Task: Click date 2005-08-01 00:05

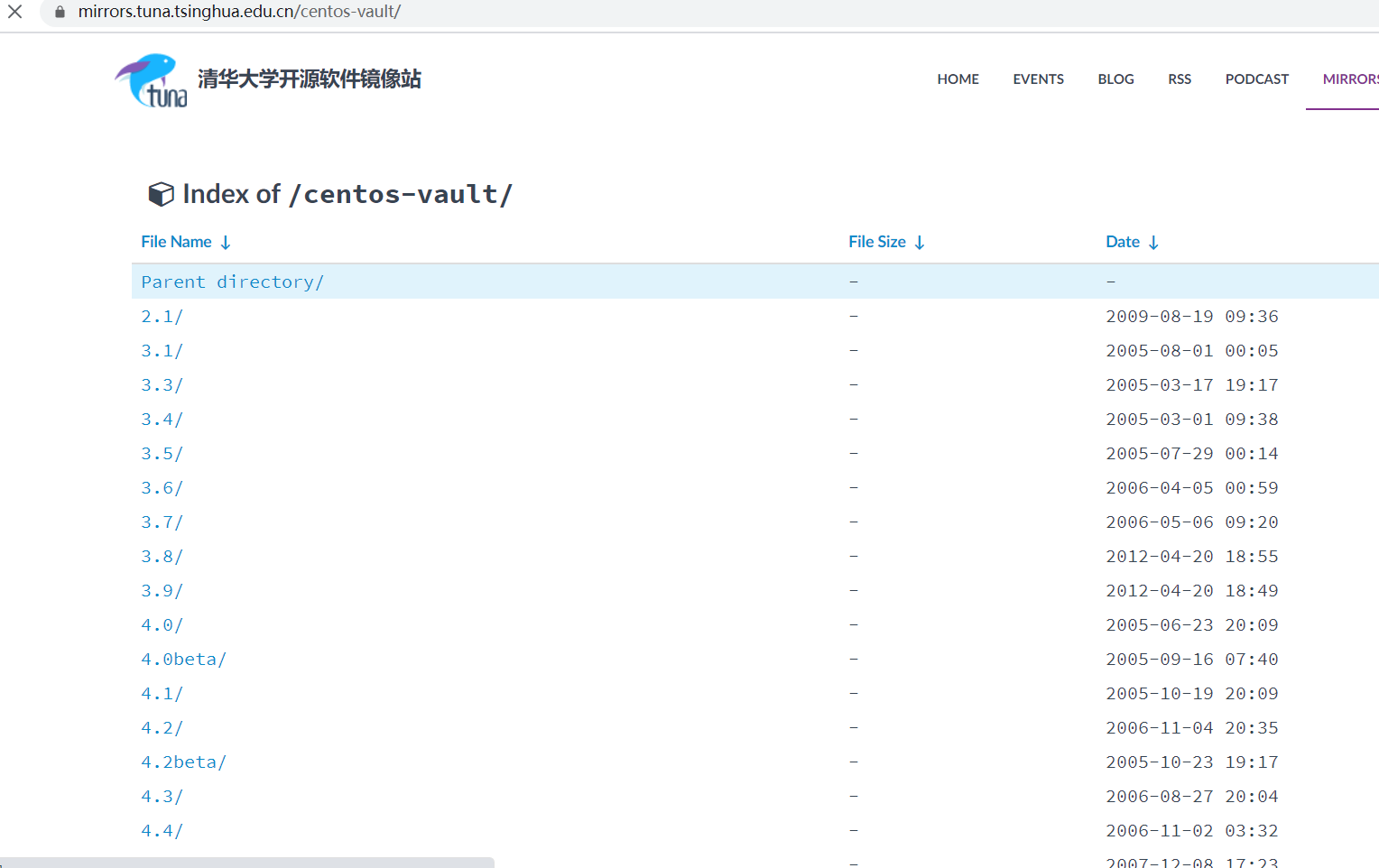Action: point(1191,351)
